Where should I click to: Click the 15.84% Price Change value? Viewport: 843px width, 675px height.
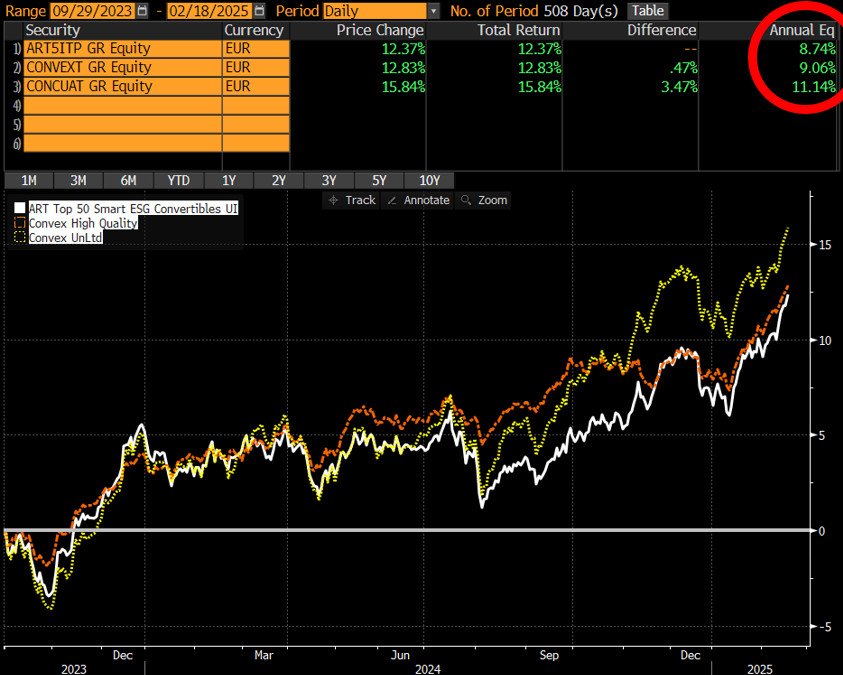coord(403,87)
